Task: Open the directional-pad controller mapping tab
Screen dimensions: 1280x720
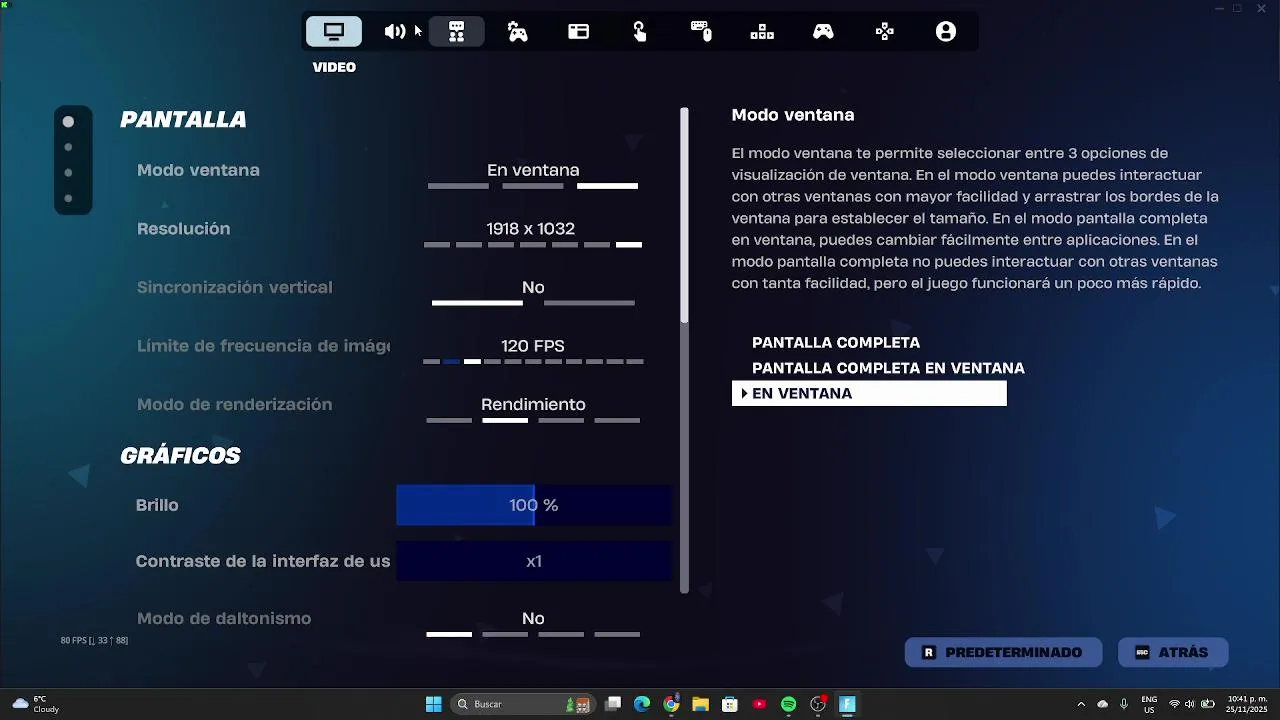Action: (x=884, y=32)
